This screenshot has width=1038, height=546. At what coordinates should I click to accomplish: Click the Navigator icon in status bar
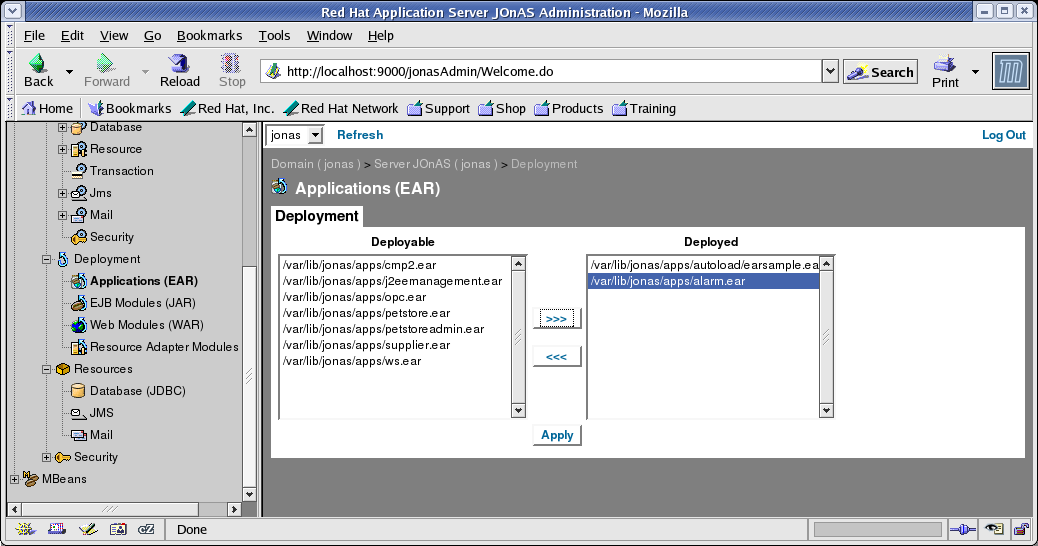[25, 529]
